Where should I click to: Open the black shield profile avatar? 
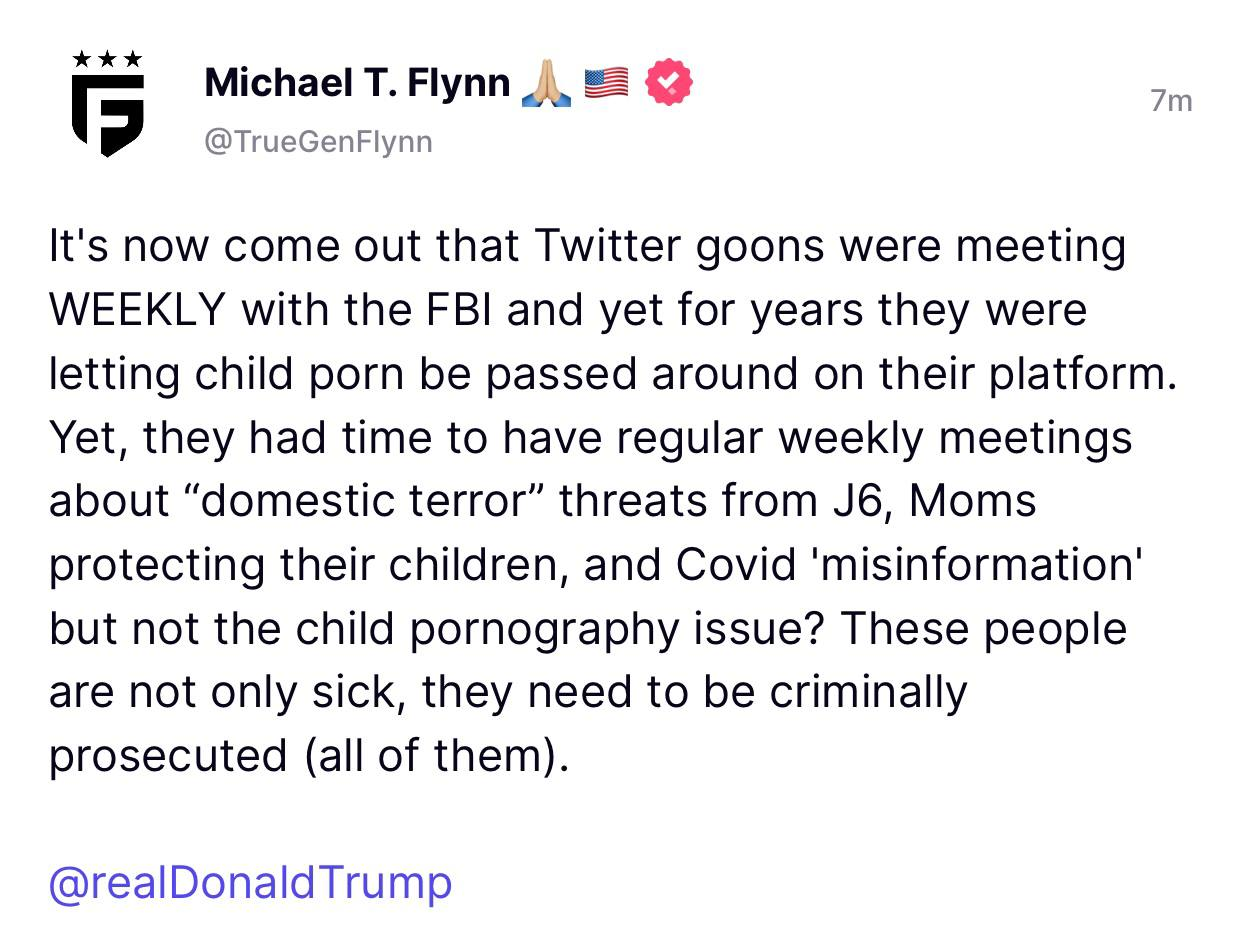coord(108,114)
